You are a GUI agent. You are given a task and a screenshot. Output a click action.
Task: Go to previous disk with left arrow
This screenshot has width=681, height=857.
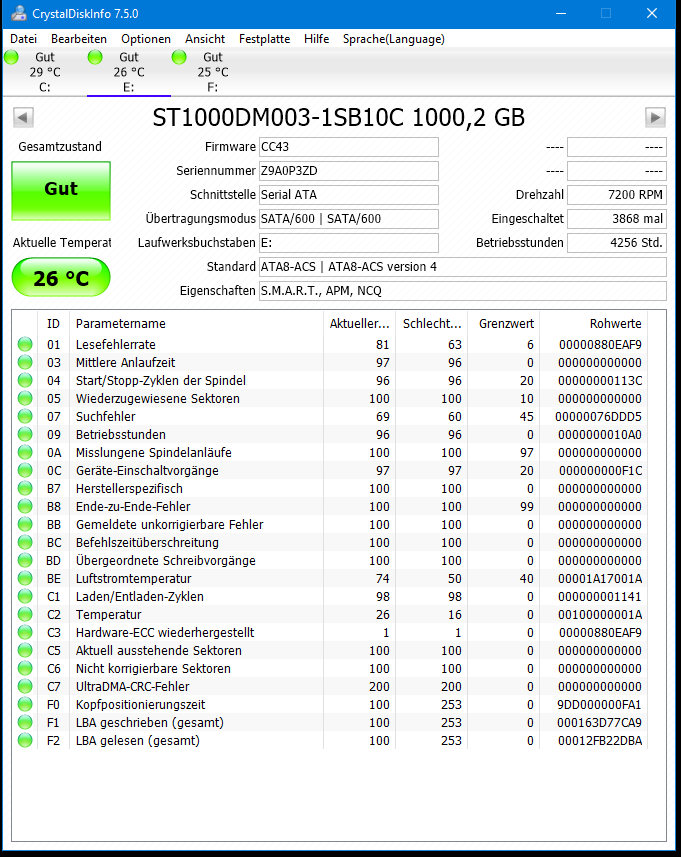pos(23,117)
